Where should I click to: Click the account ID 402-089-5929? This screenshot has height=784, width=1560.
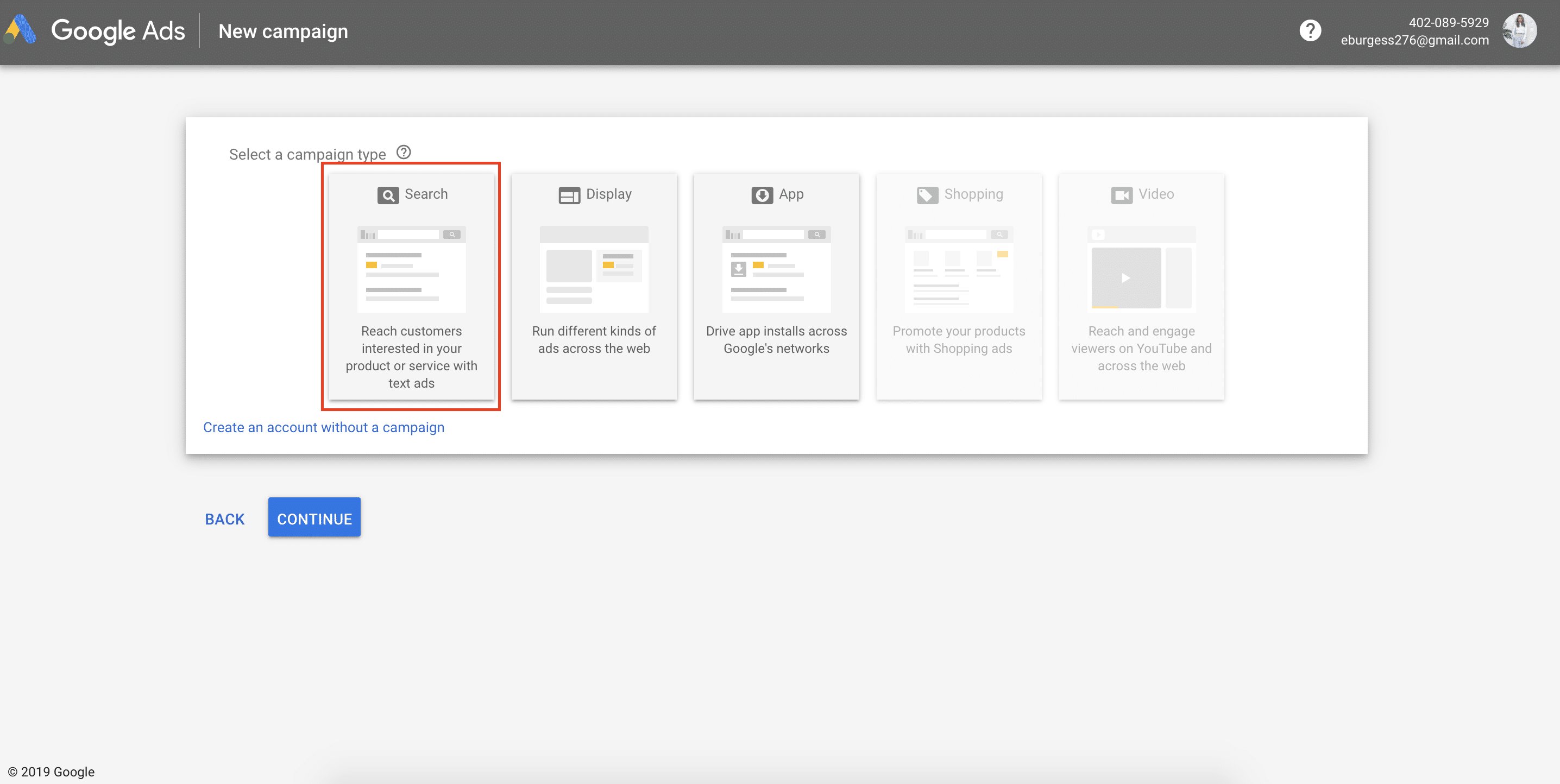(1449, 22)
